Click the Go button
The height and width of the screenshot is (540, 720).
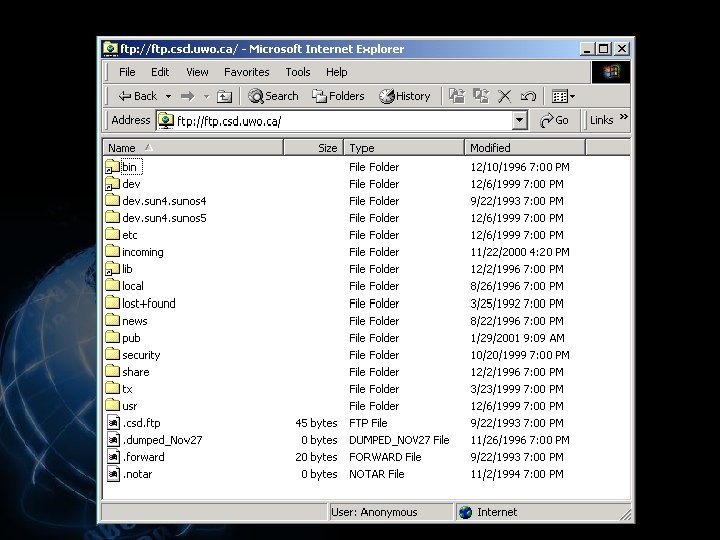(x=554, y=121)
